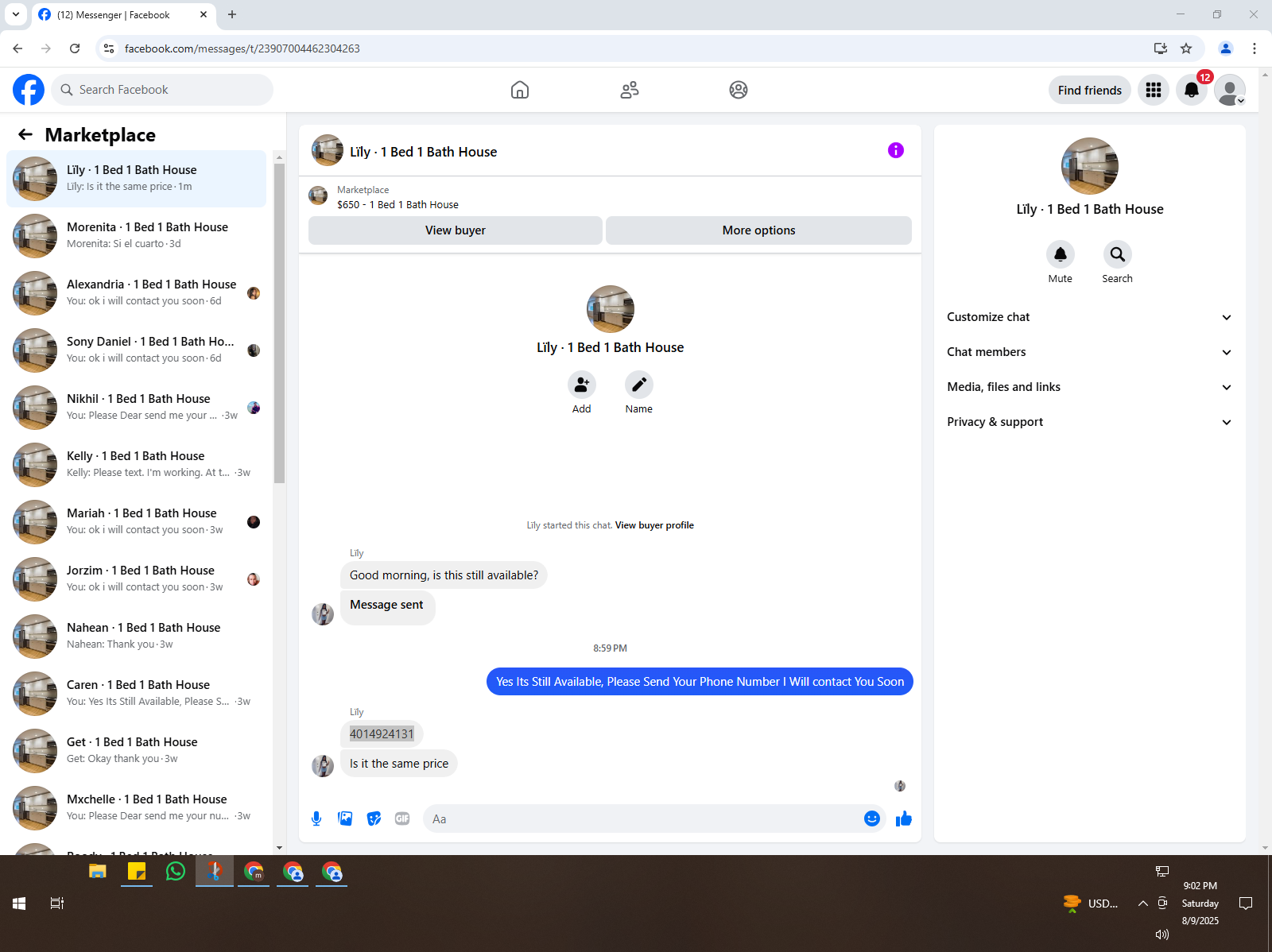Search in conversation magnifier icon
The image size is (1272, 952).
pos(1118,254)
